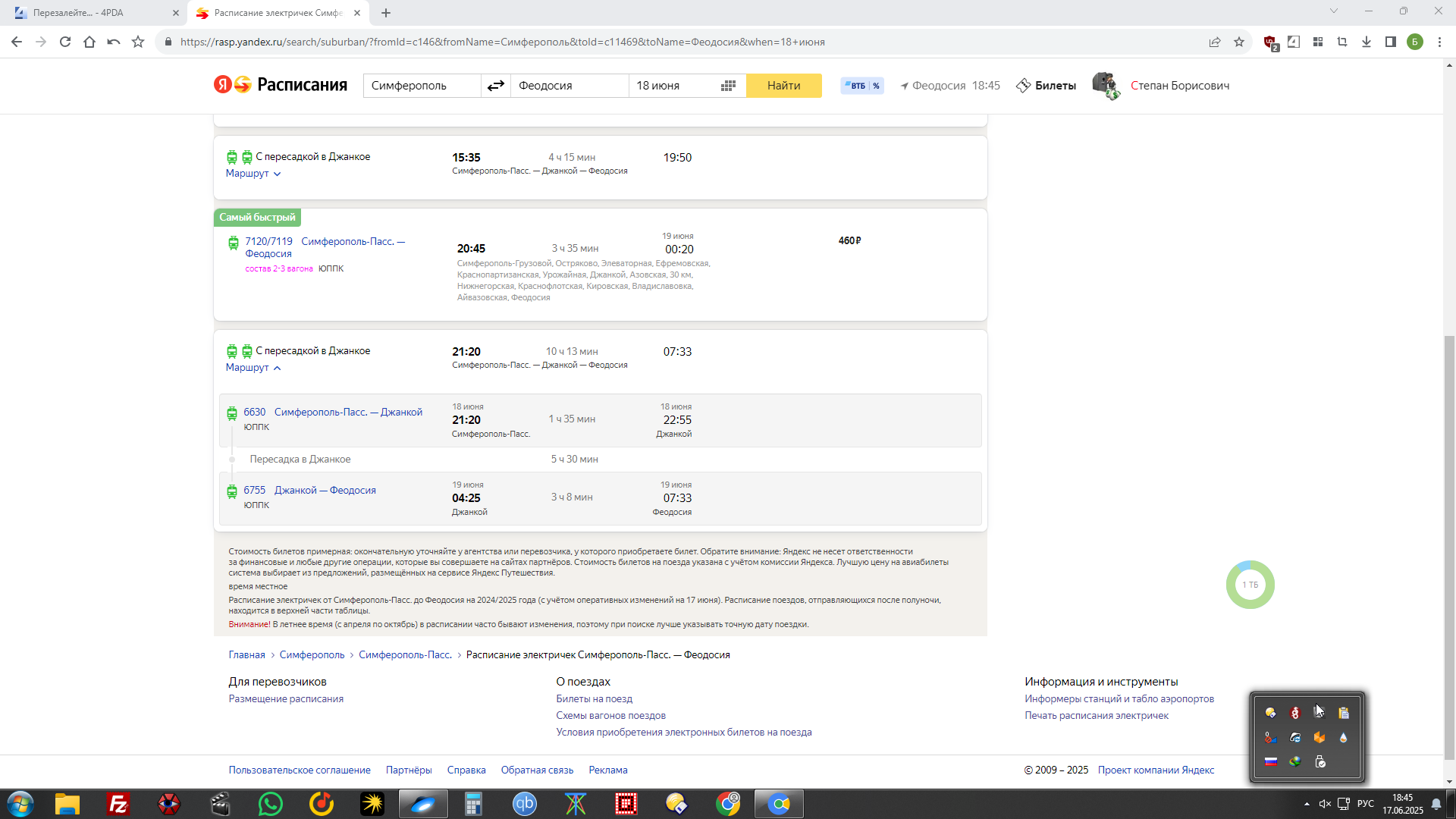Click the yellow Найти search button

[783, 86]
